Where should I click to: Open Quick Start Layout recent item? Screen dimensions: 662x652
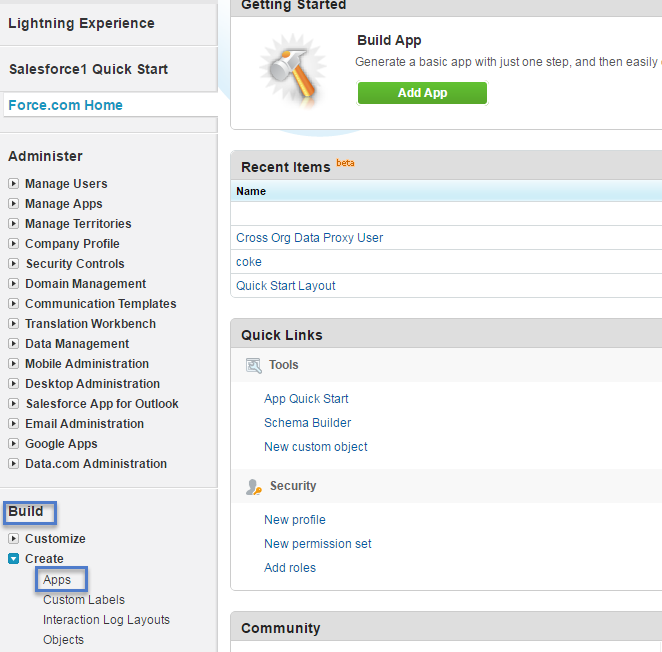click(x=285, y=286)
